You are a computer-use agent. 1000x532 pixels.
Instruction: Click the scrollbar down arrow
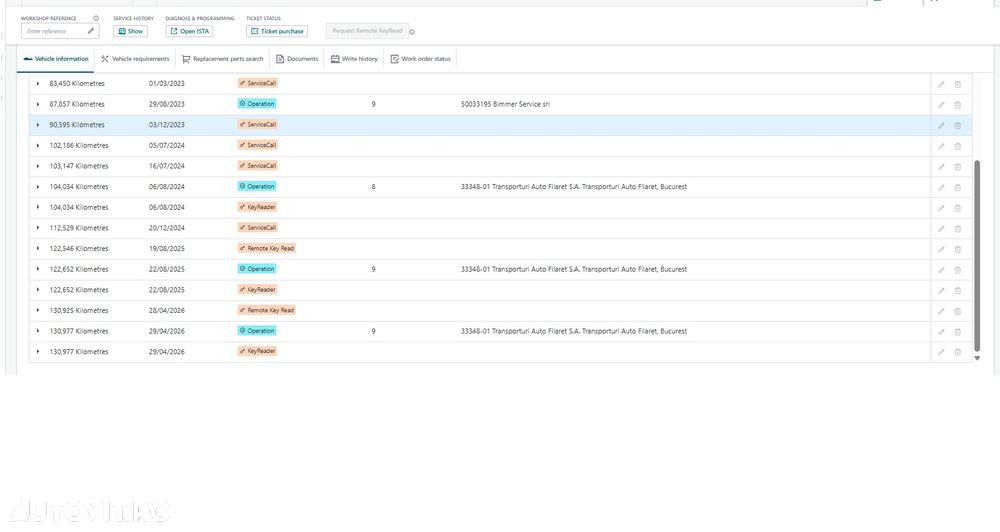coord(976,358)
